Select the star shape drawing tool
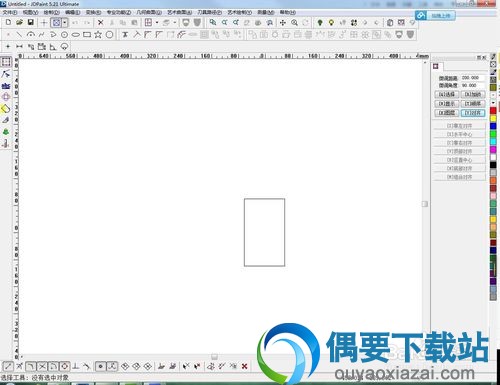Viewport: 500px width, 385px height. point(98,34)
